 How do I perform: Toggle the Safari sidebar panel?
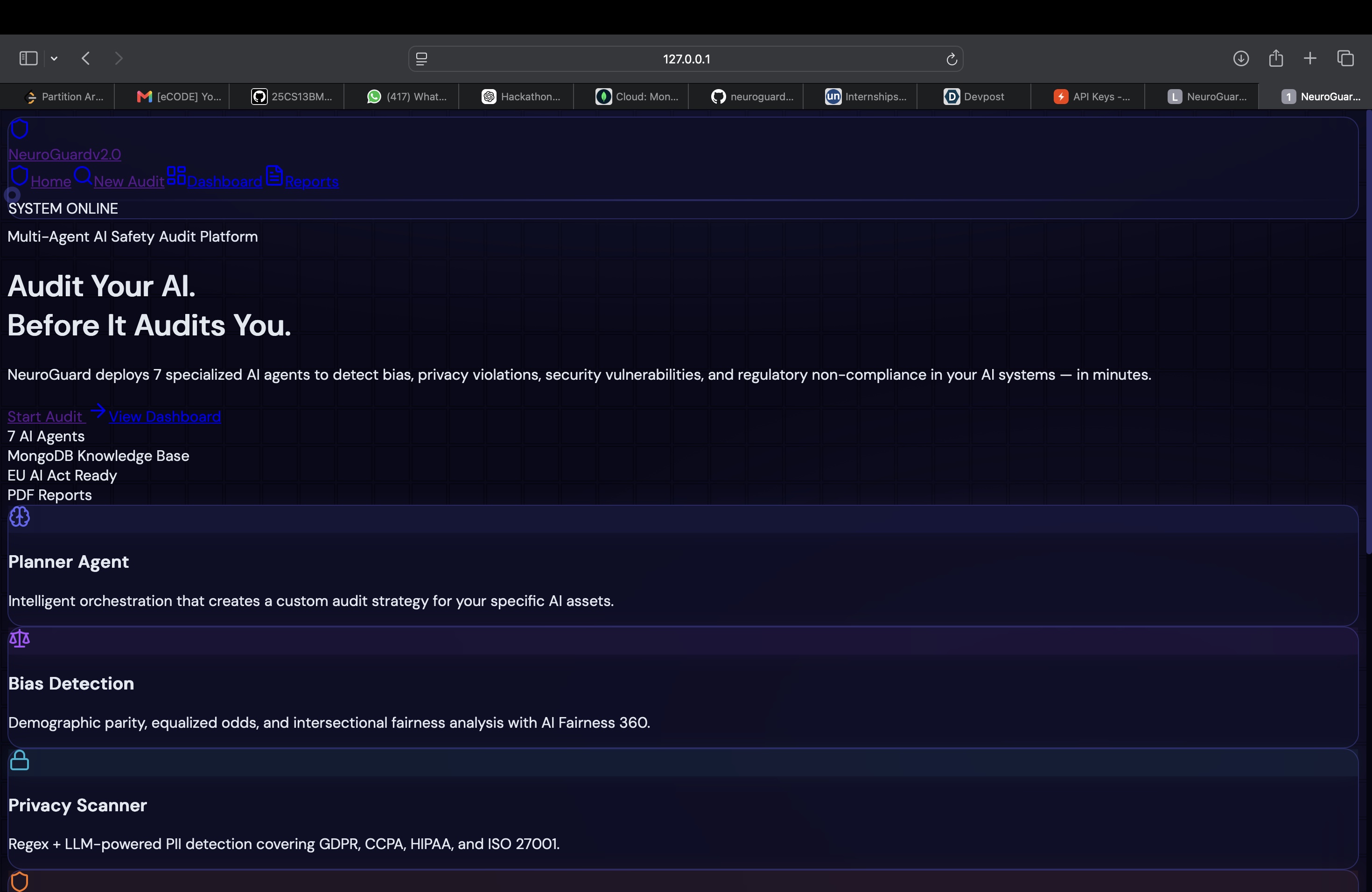point(28,58)
